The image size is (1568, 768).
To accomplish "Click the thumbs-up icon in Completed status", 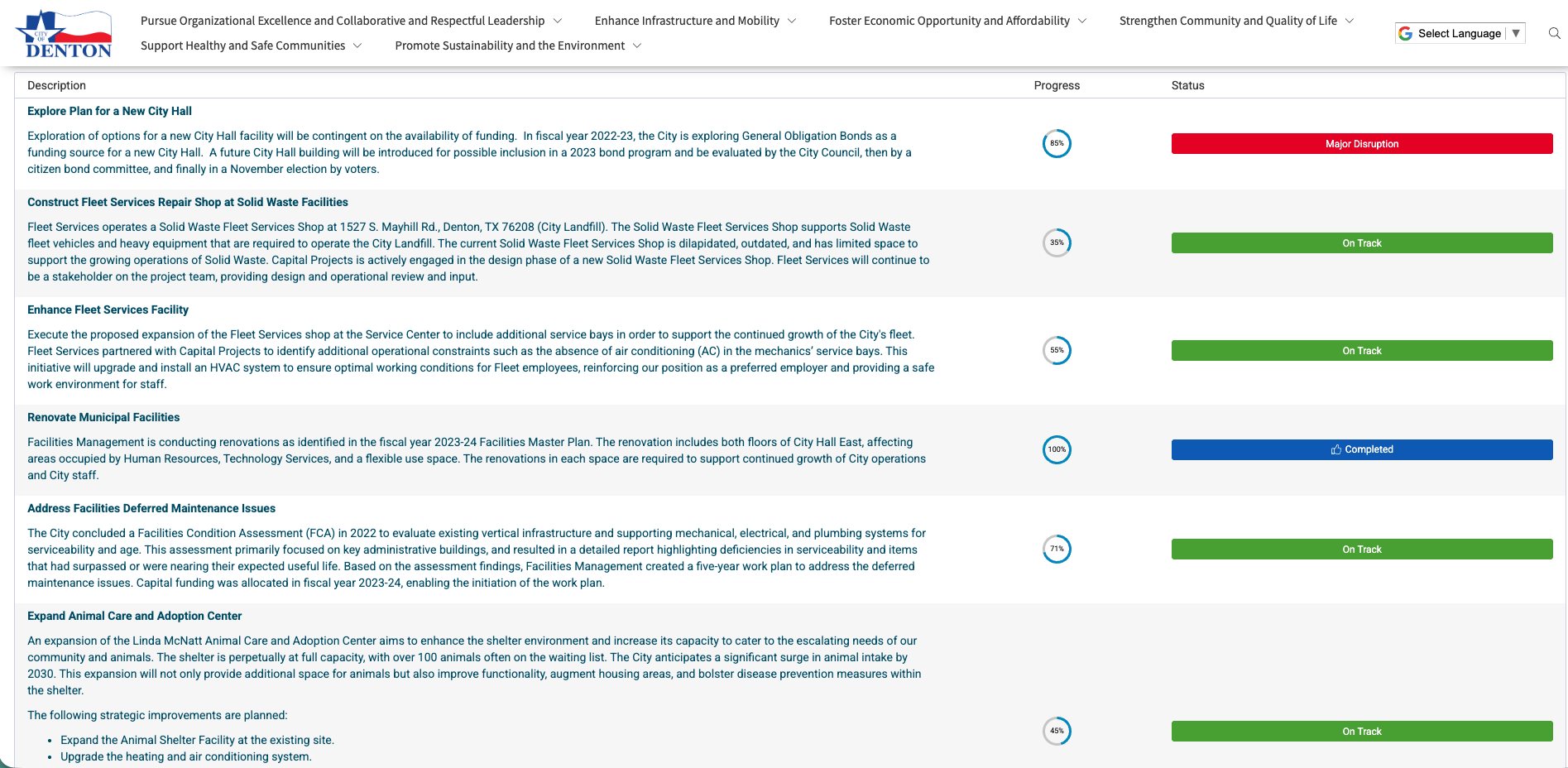I will tap(1335, 449).
